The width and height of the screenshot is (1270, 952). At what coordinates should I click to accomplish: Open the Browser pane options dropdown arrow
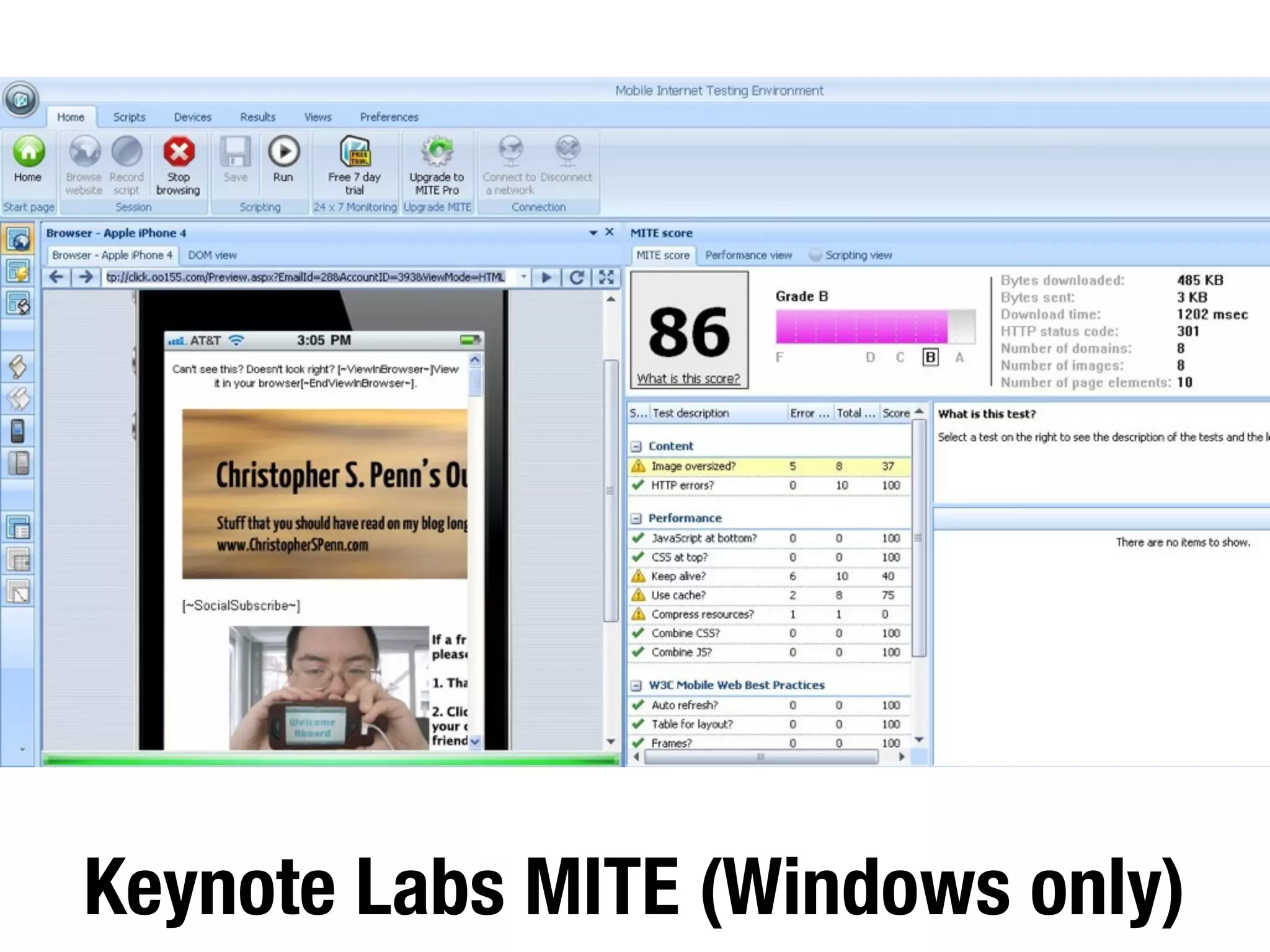(593, 232)
